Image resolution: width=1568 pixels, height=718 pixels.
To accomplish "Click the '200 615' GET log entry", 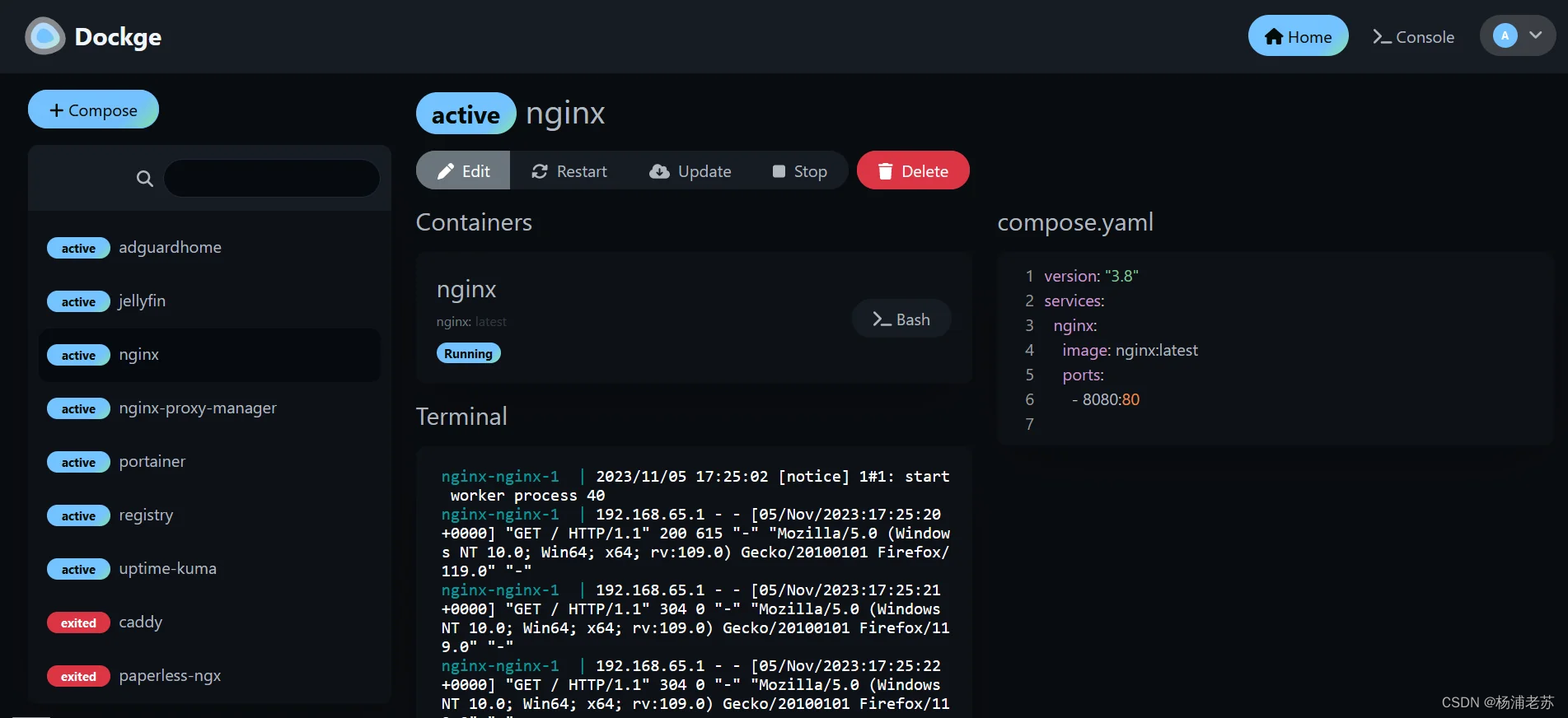I will tap(695, 543).
